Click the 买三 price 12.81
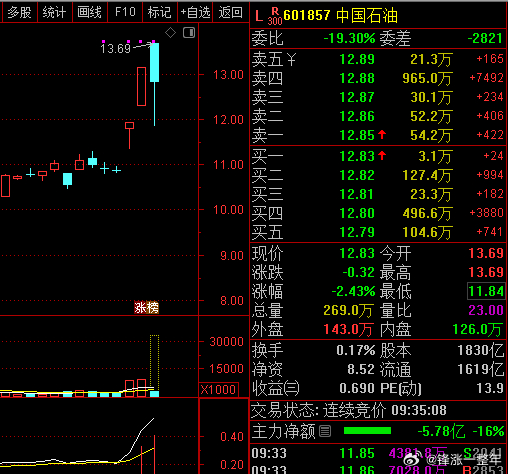The width and height of the screenshot is (508, 474). pos(357,194)
